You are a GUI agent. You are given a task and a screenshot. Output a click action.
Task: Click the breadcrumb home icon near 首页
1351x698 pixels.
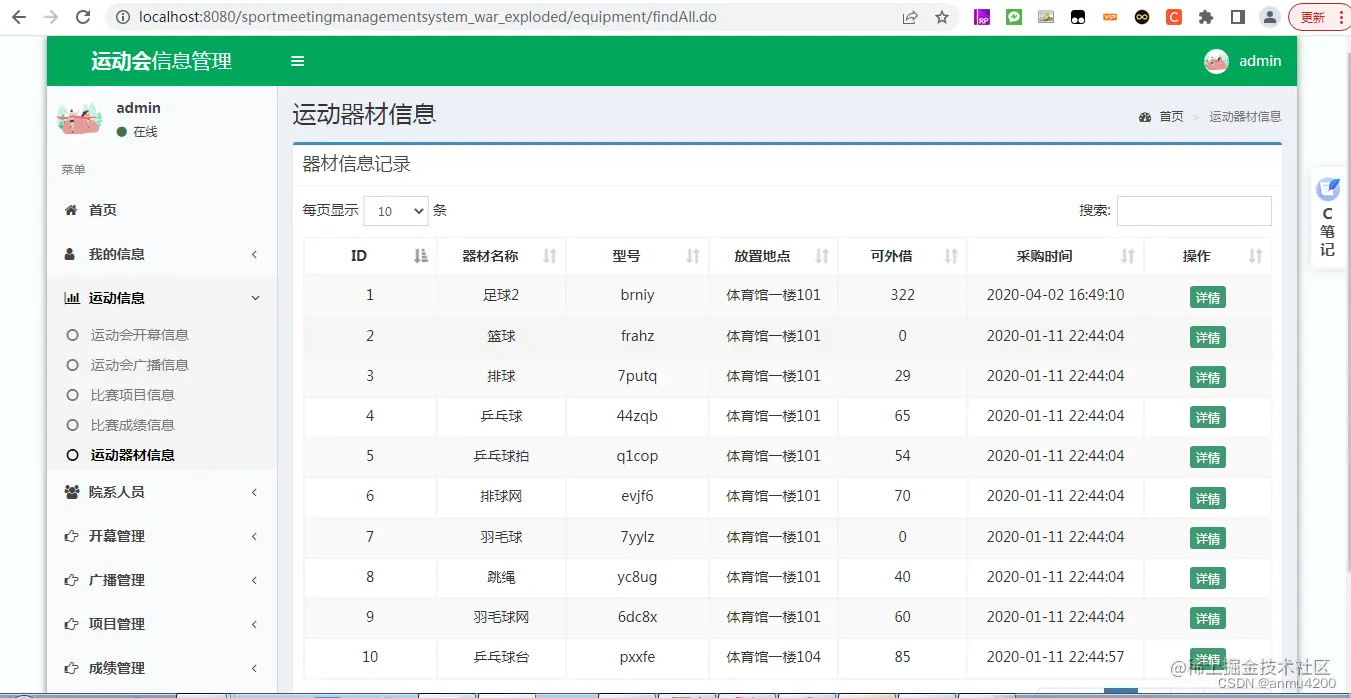[x=1145, y=116]
